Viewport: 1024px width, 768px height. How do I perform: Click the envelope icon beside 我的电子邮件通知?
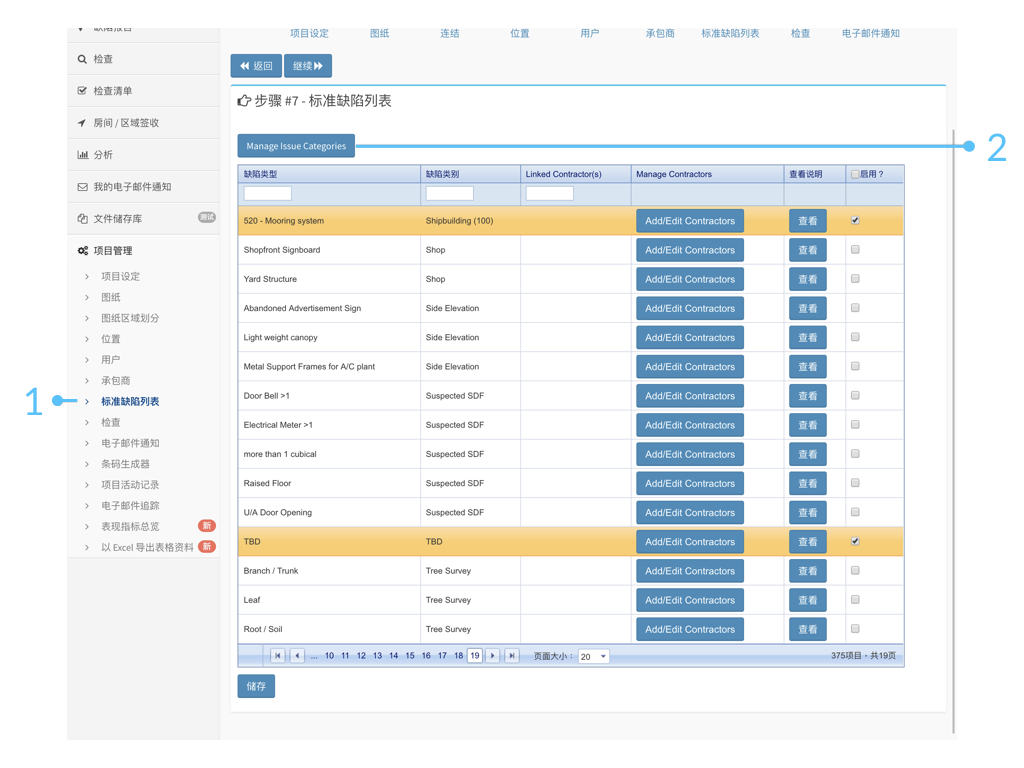click(82, 187)
